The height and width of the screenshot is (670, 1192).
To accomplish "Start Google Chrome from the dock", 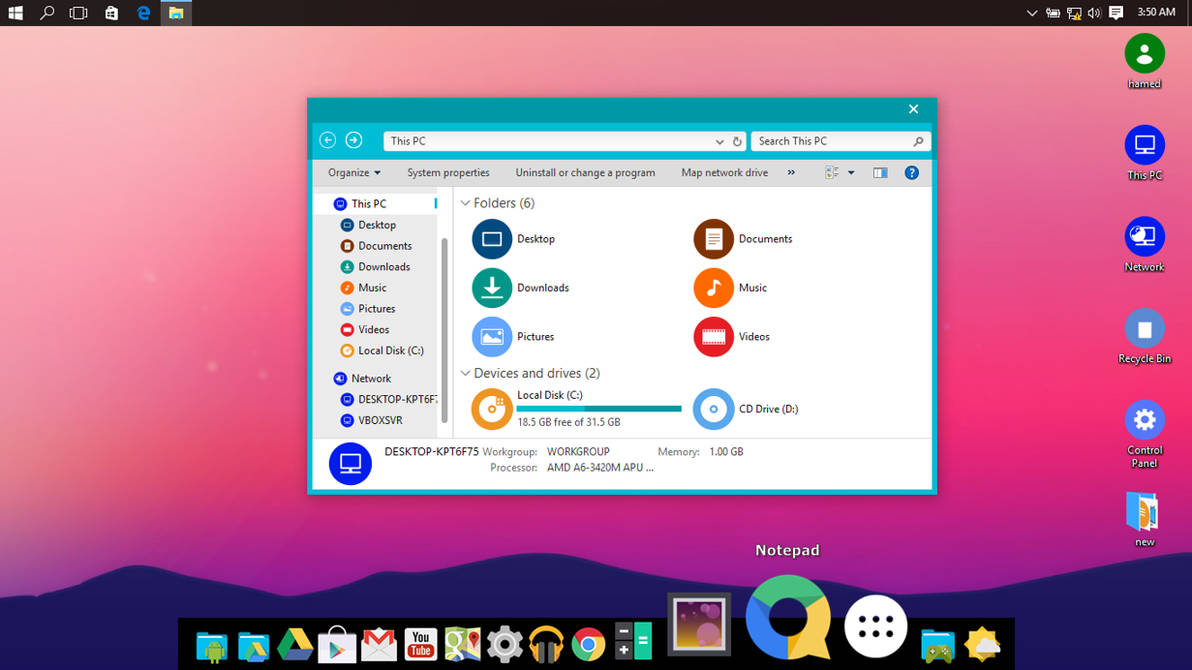I will click(588, 644).
